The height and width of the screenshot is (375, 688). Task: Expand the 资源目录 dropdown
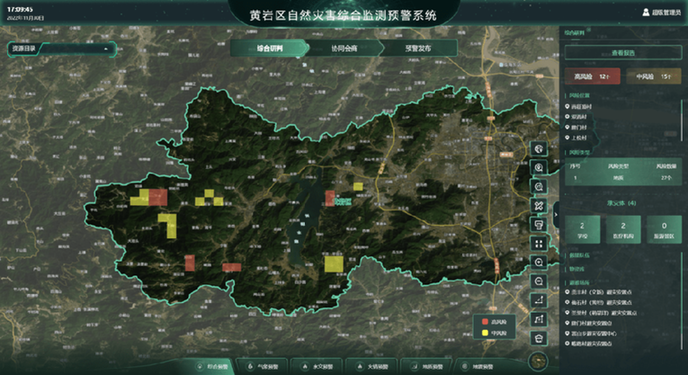point(61,49)
